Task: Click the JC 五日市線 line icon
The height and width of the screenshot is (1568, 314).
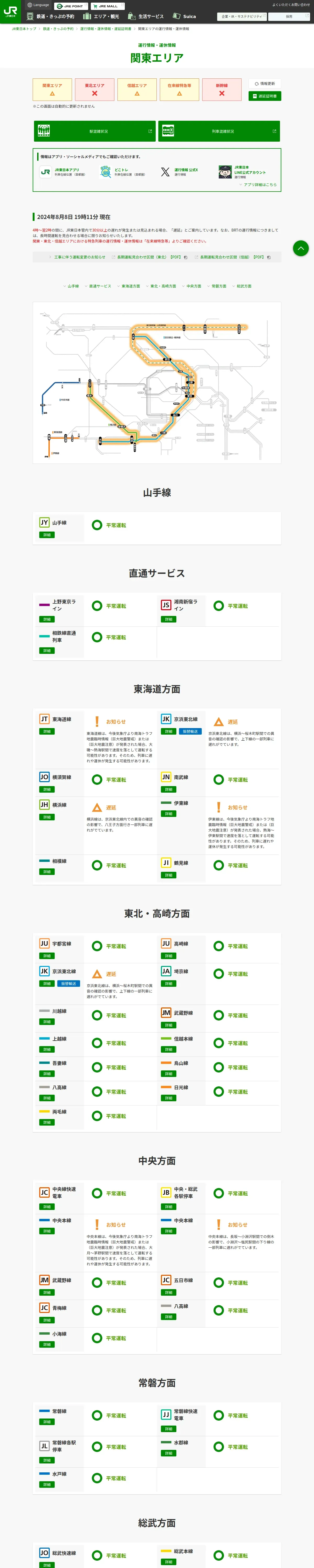Action: tap(166, 1280)
